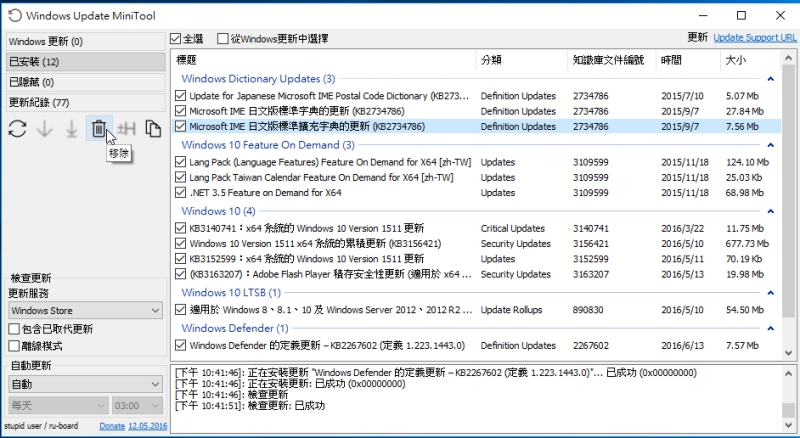Switch to 已安裝 (12) tab
Image resolution: width=800 pixels, height=438 pixels.
86,62
